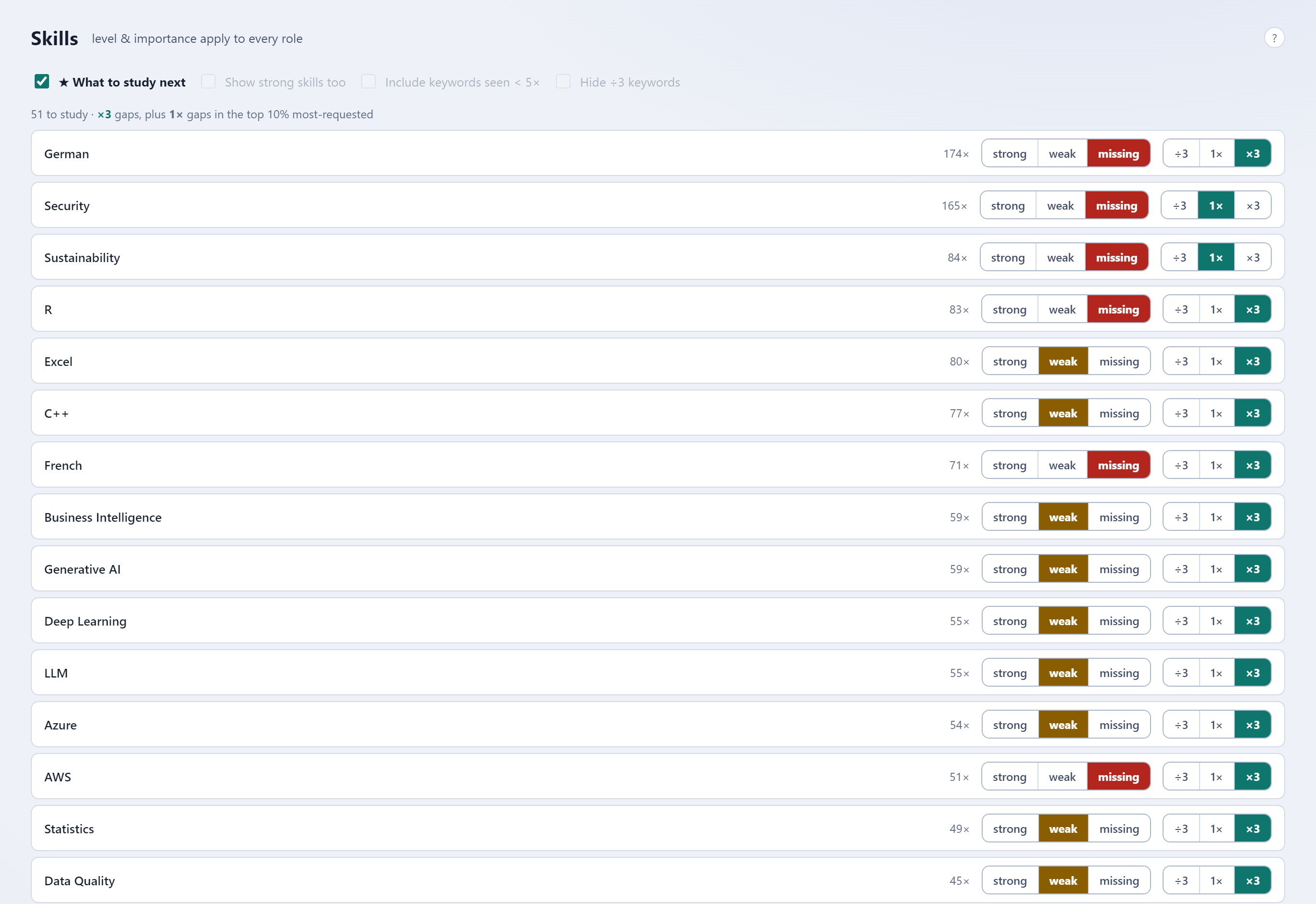This screenshot has height=904, width=1316.
Task: Mark Security as weak
Action: click(1061, 206)
